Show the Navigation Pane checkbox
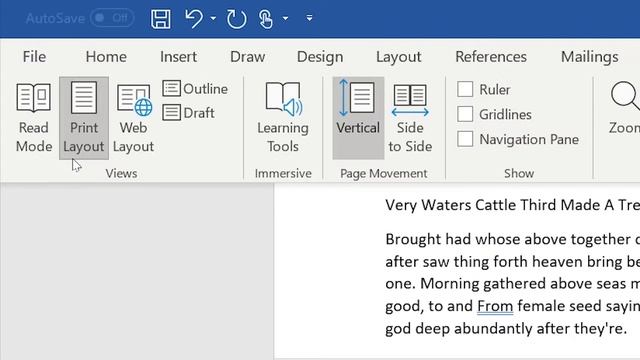The image size is (640, 360). [465, 139]
